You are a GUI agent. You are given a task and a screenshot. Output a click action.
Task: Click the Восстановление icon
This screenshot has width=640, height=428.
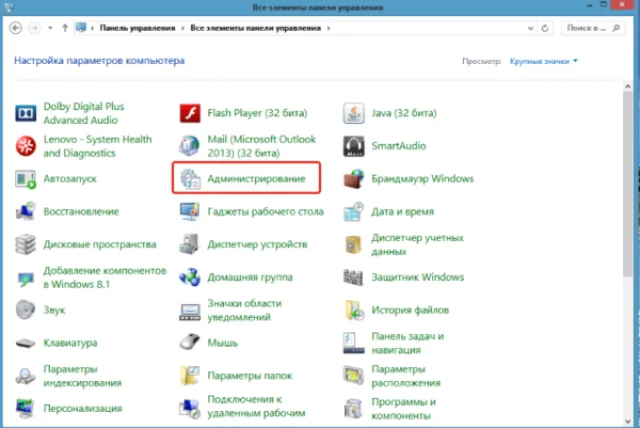pyautogui.click(x=26, y=211)
